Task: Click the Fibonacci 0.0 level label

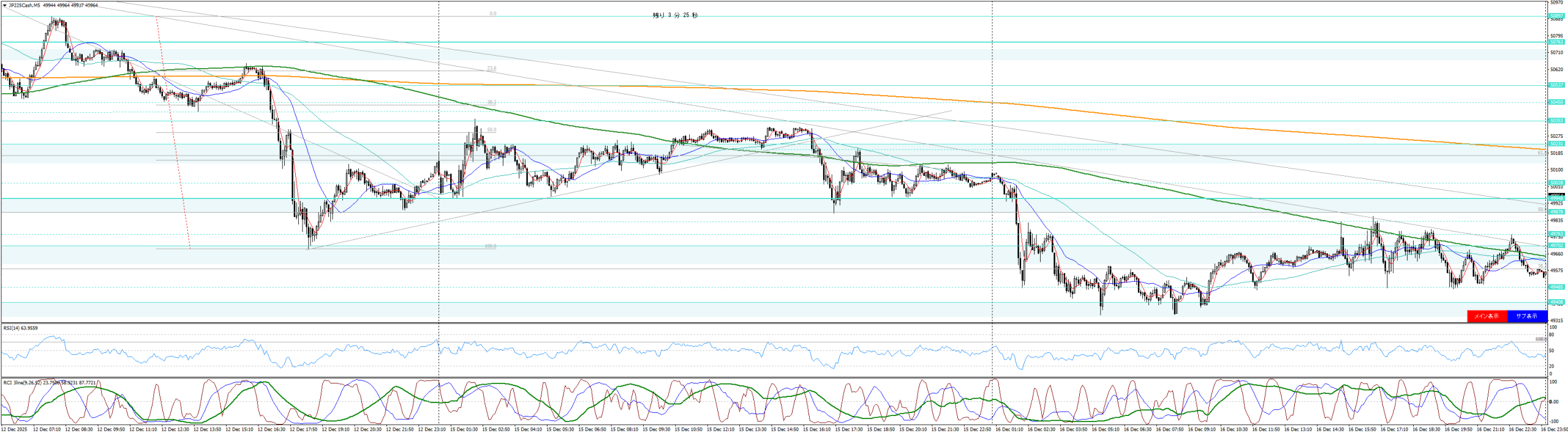Action: tap(492, 13)
